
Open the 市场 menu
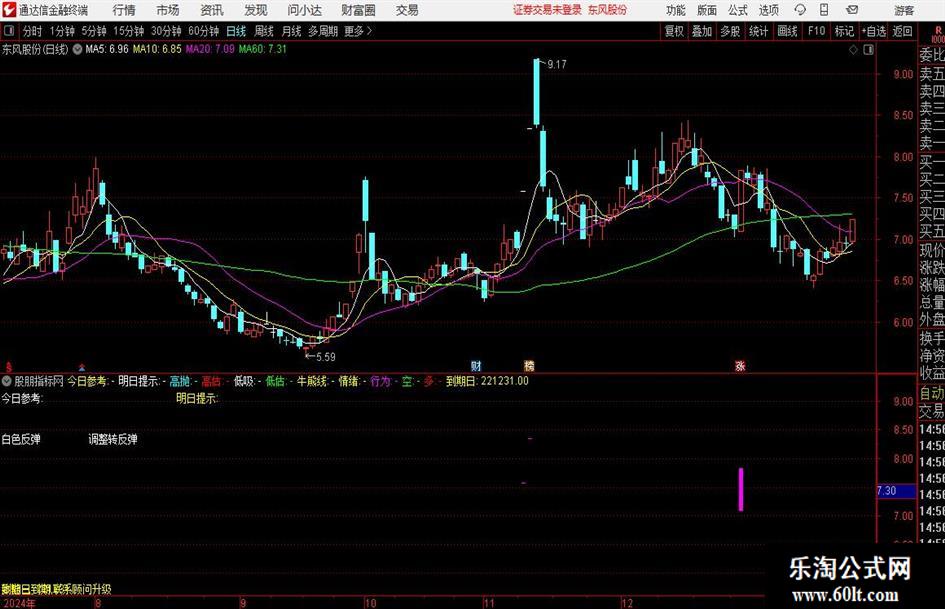tap(168, 10)
